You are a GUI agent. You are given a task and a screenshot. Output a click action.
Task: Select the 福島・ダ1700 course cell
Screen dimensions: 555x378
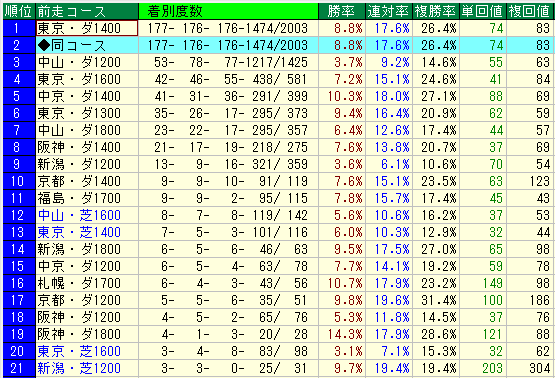click(87, 198)
